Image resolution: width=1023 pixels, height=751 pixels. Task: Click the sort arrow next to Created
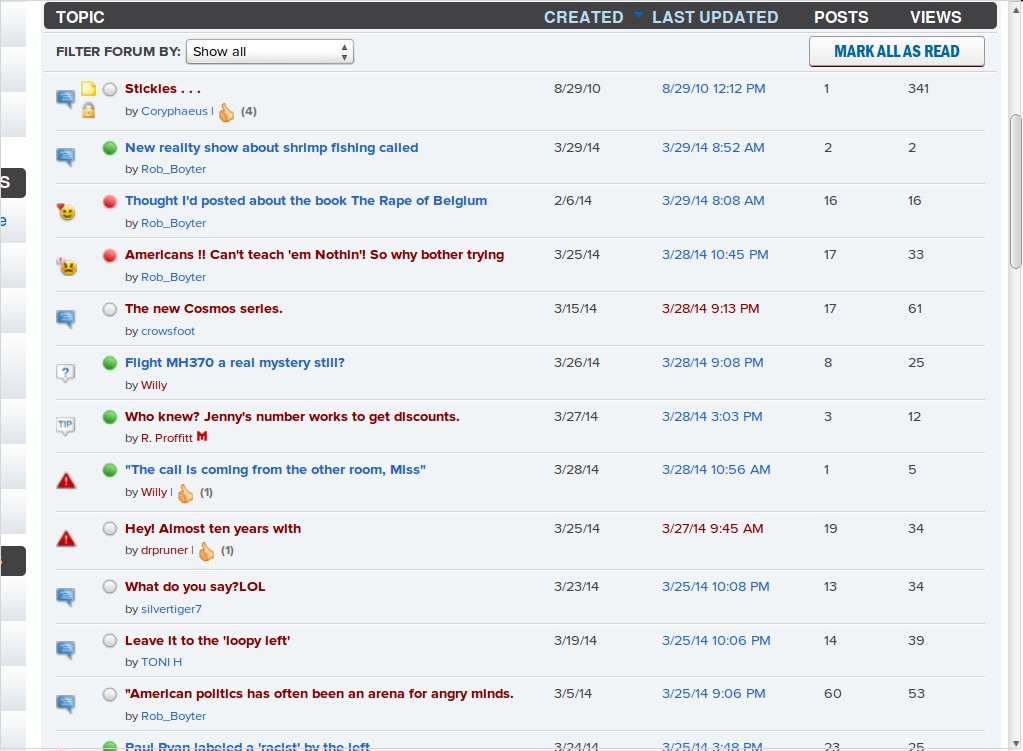tap(638, 16)
